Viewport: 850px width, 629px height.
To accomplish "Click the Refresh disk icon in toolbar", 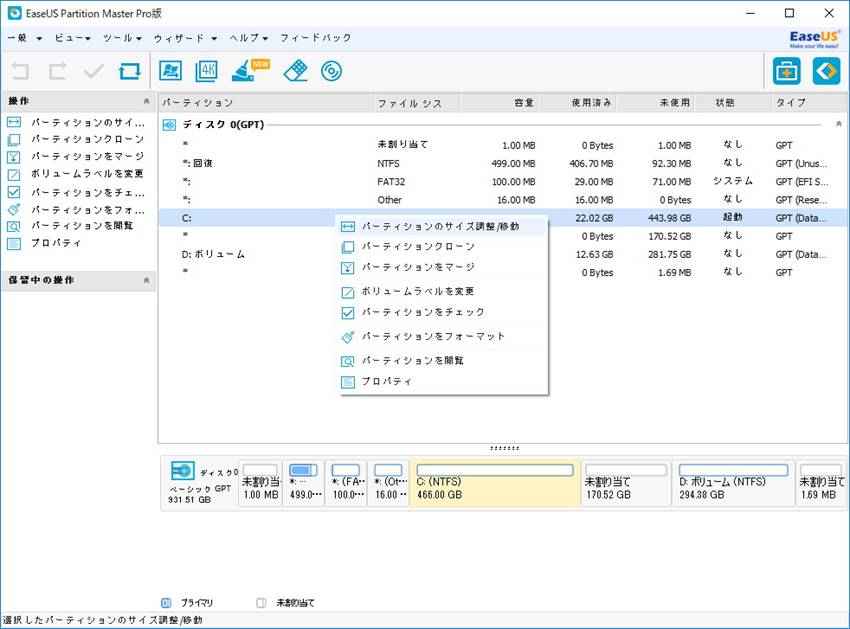I will tap(130, 71).
